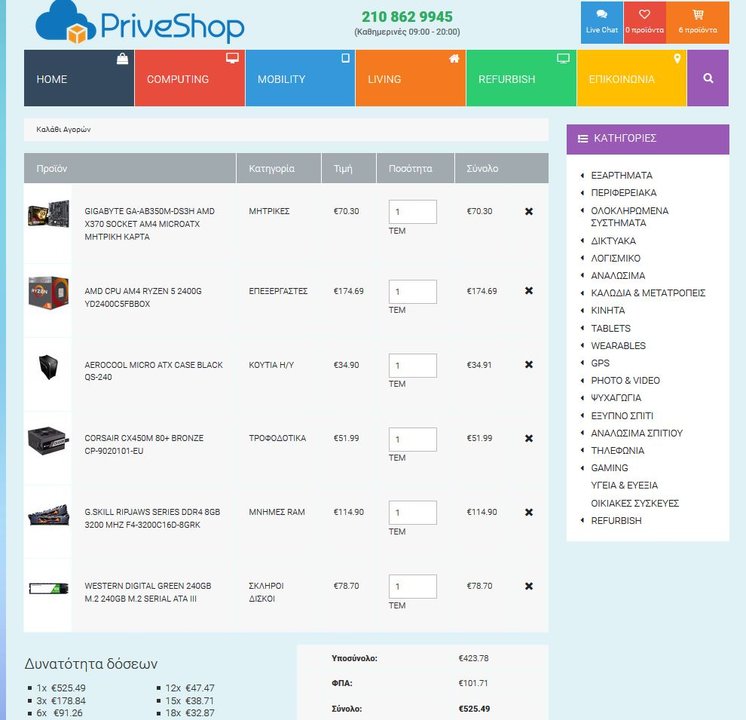This screenshot has height=720, width=746.
Task: Remove the Gigabyte GA-AB350M motherboard from cart
Action: [529, 211]
